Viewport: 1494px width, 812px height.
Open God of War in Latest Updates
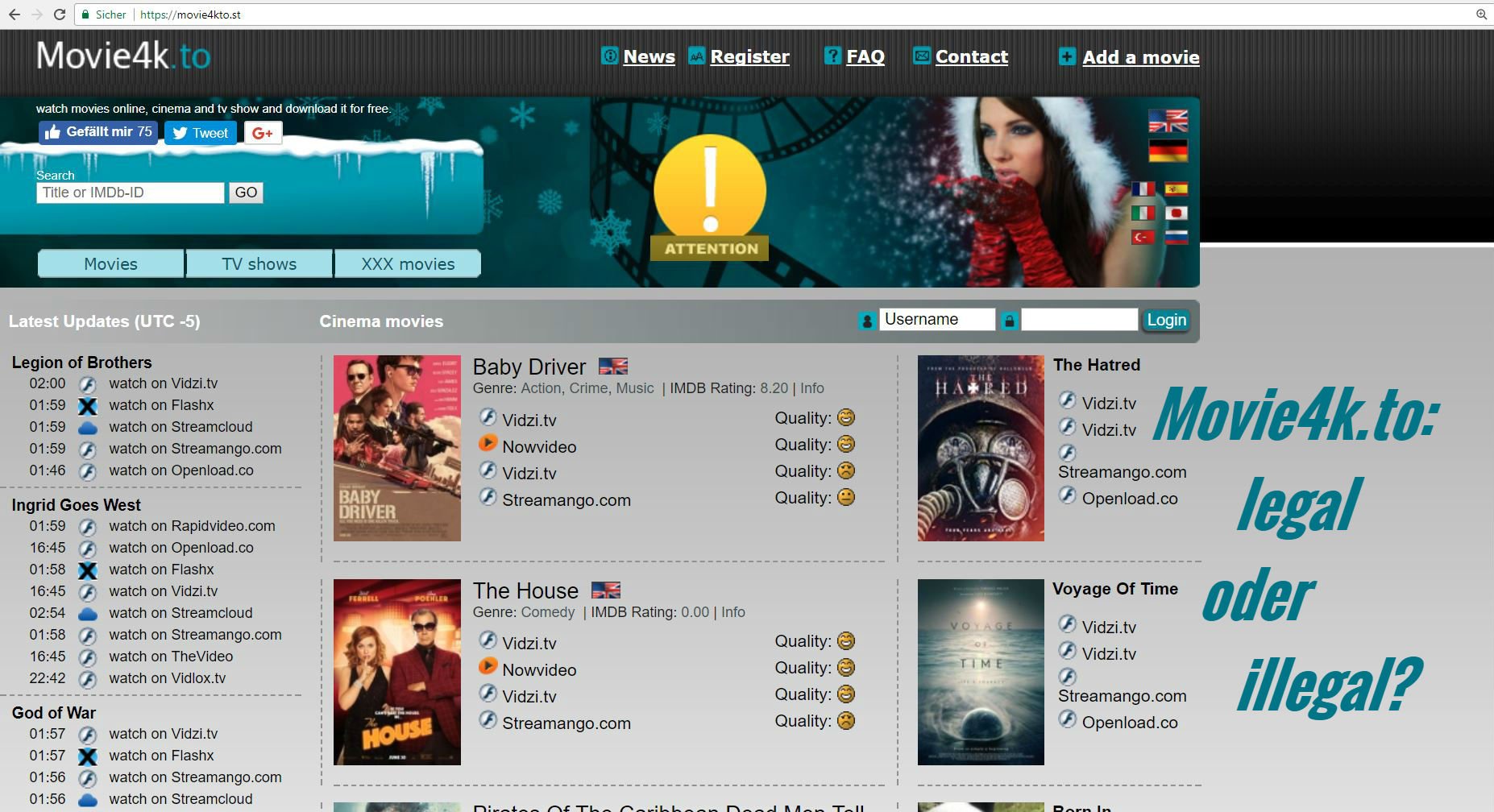53,713
